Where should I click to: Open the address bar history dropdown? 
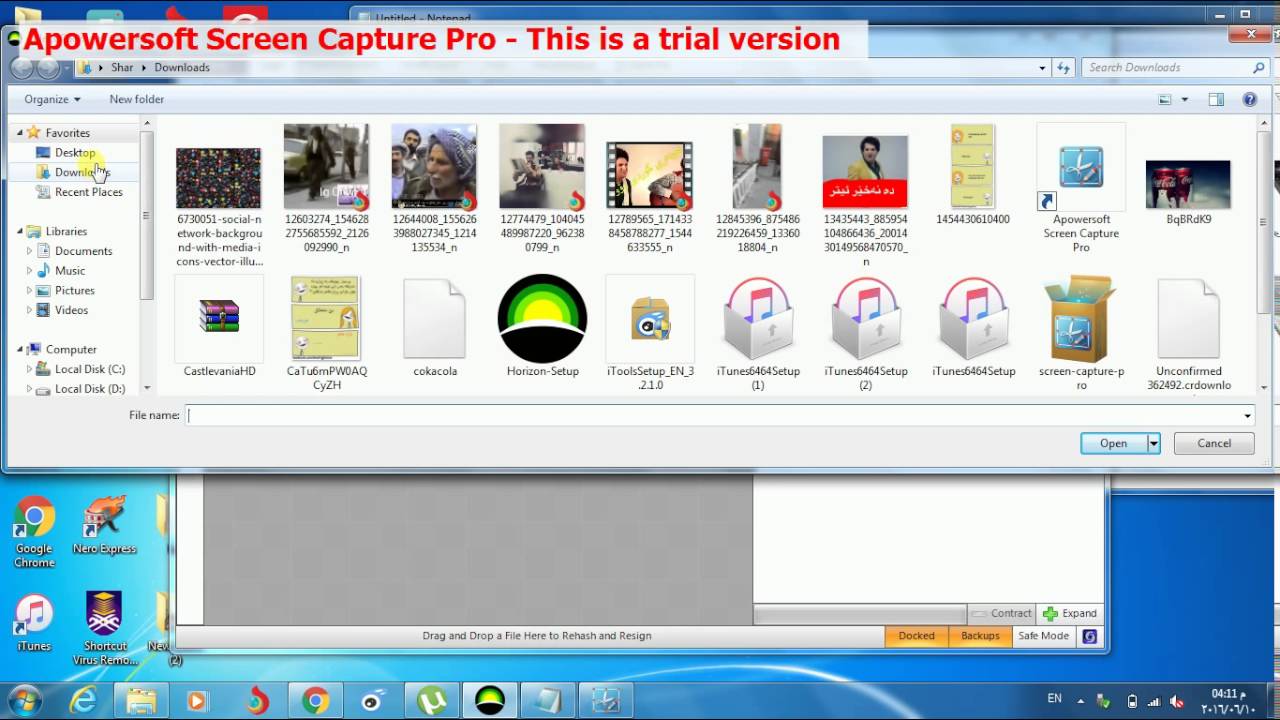click(x=1043, y=68)
